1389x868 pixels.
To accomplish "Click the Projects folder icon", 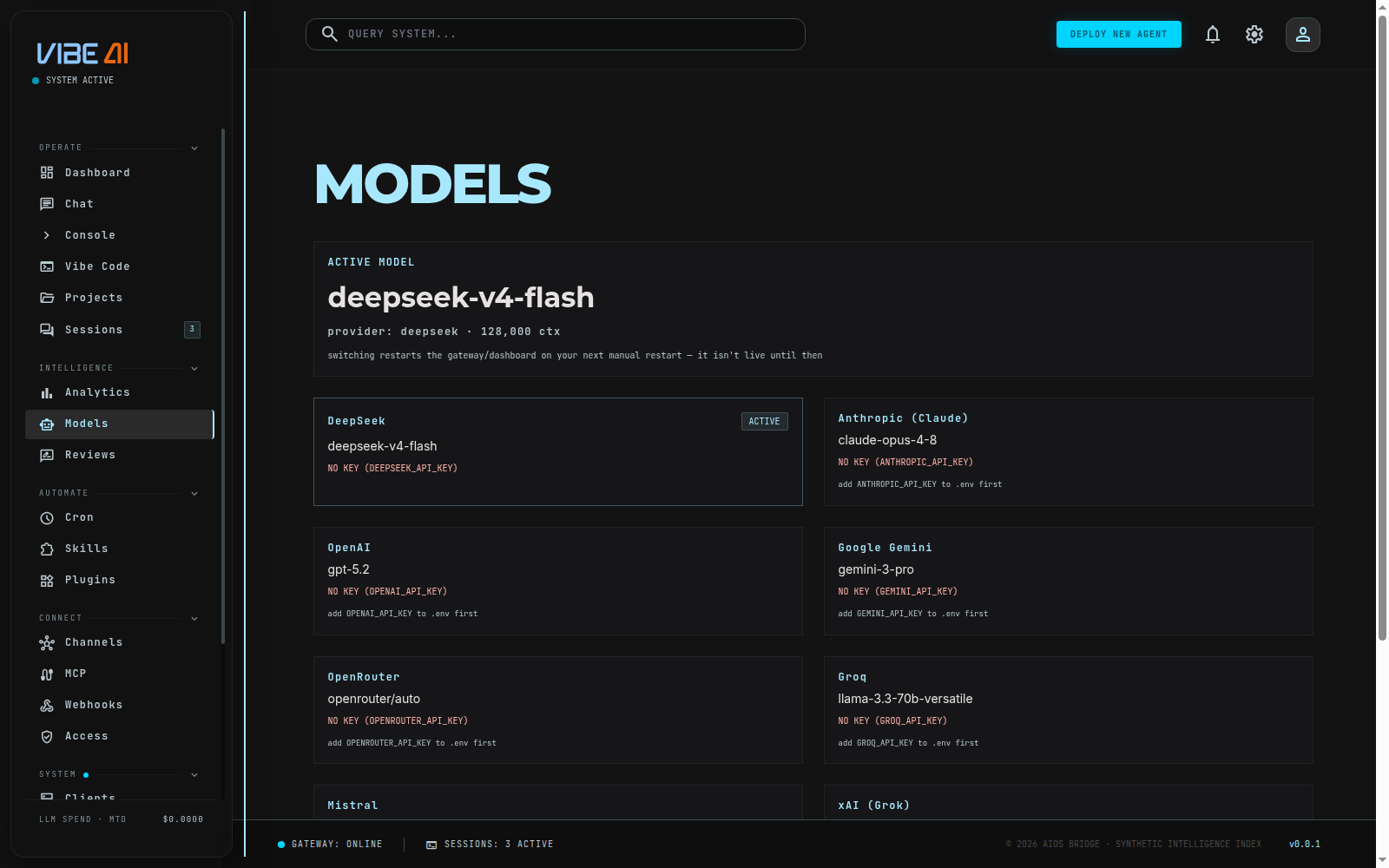I will (x=47, y=298).
